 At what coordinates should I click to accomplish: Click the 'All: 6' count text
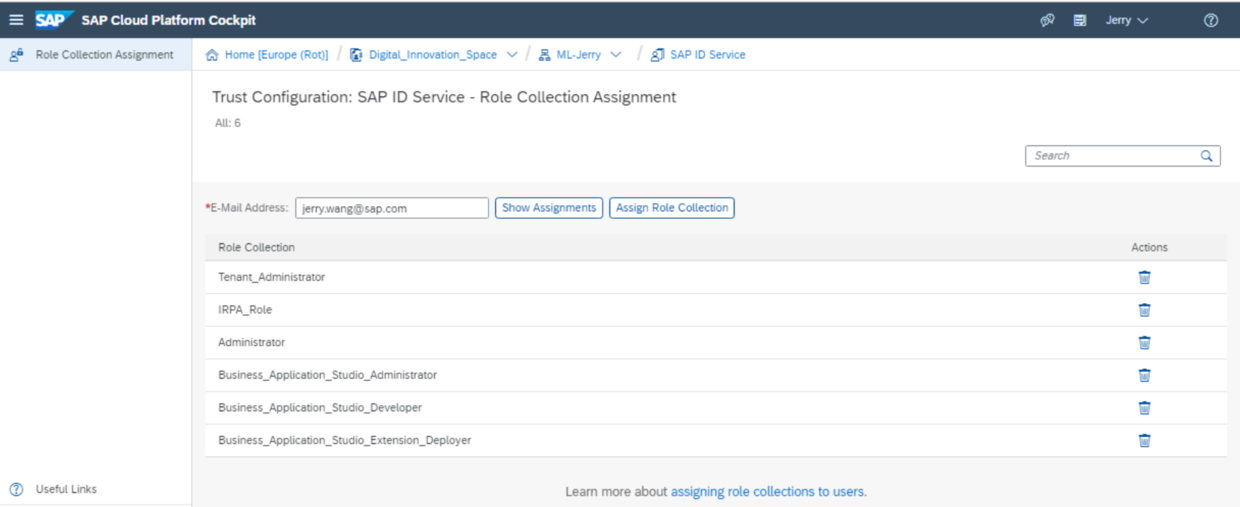[x=226, y=123]
